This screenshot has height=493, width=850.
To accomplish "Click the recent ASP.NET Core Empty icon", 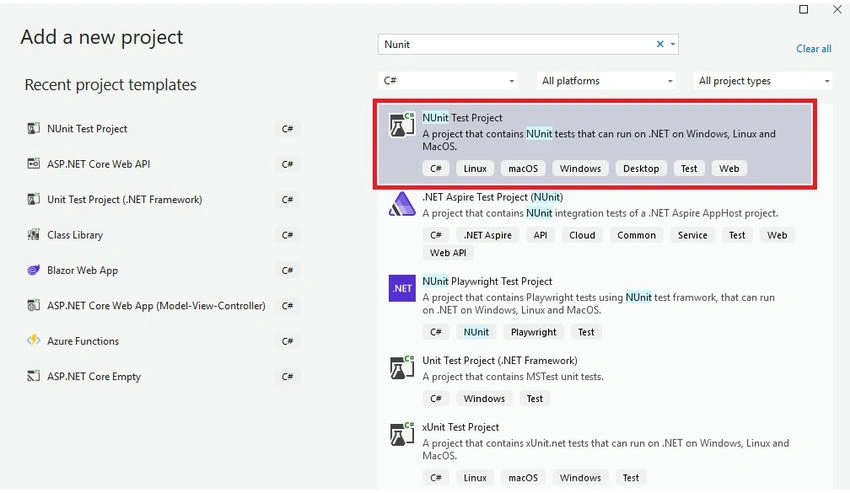I will click(x=34, y=376).
